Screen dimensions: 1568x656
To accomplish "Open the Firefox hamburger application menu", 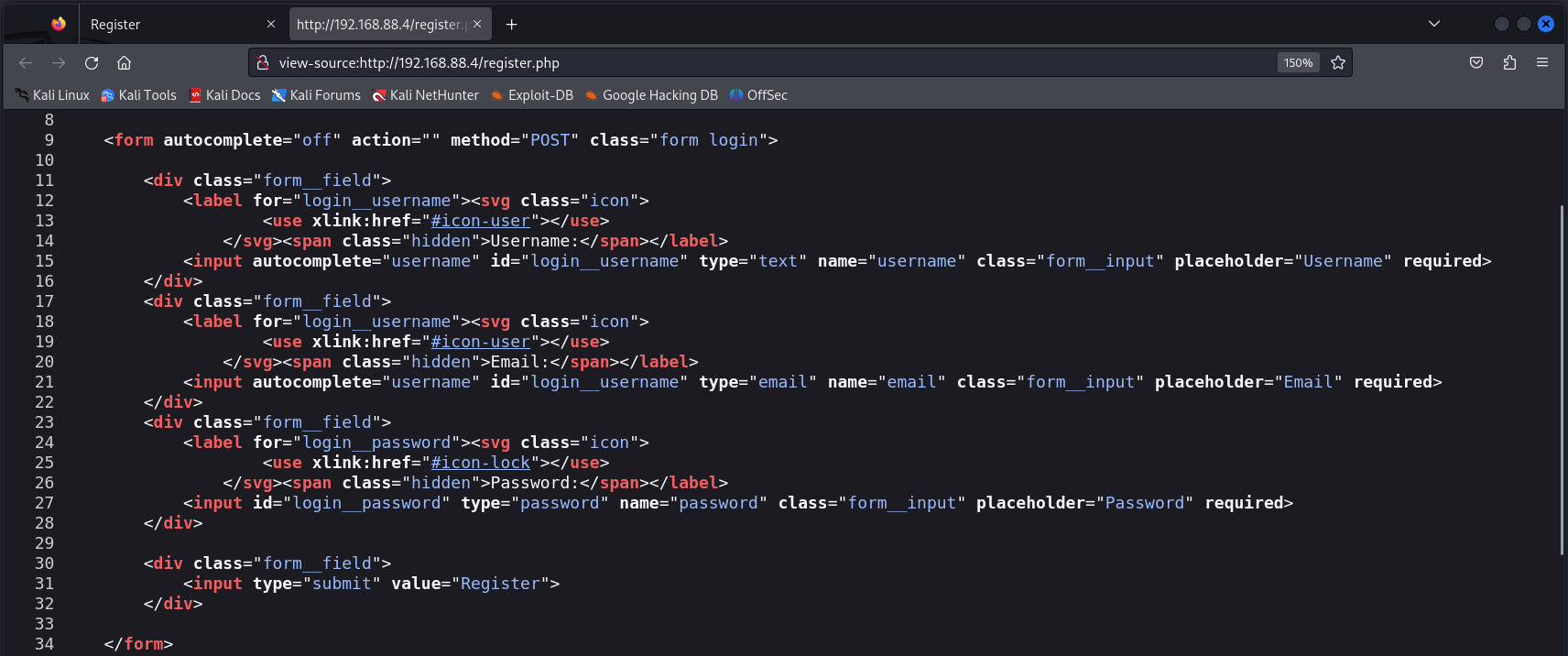I will tap(1542, 62).
